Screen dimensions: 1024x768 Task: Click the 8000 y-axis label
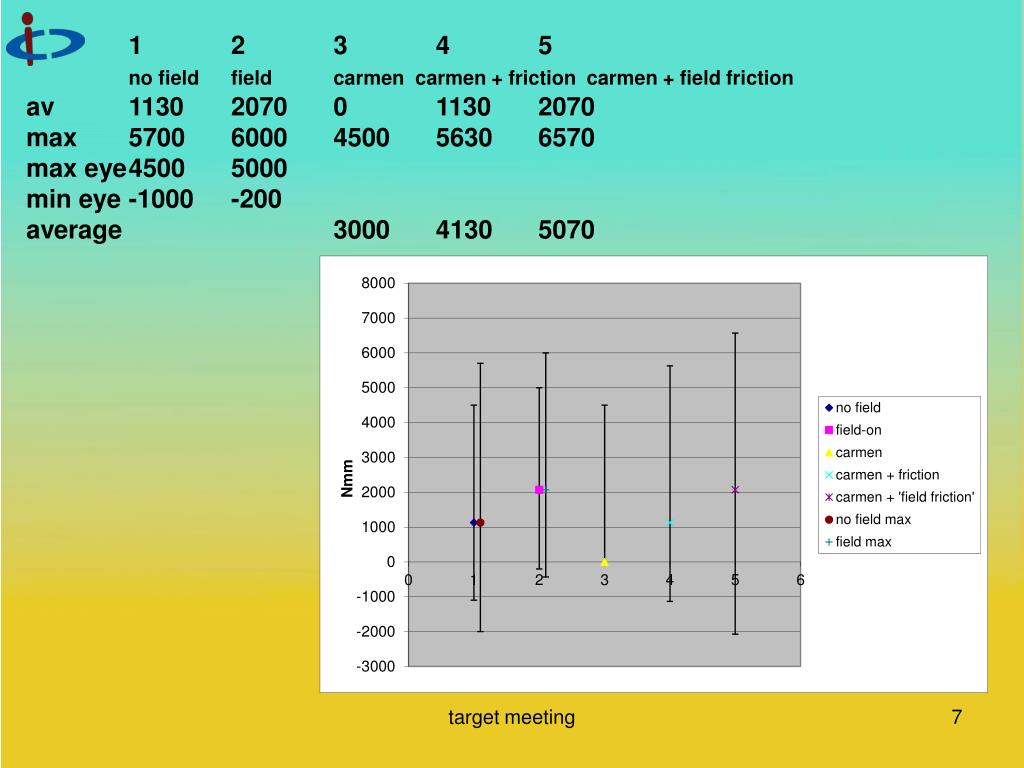pyautogui.click(x=378, y=283)
